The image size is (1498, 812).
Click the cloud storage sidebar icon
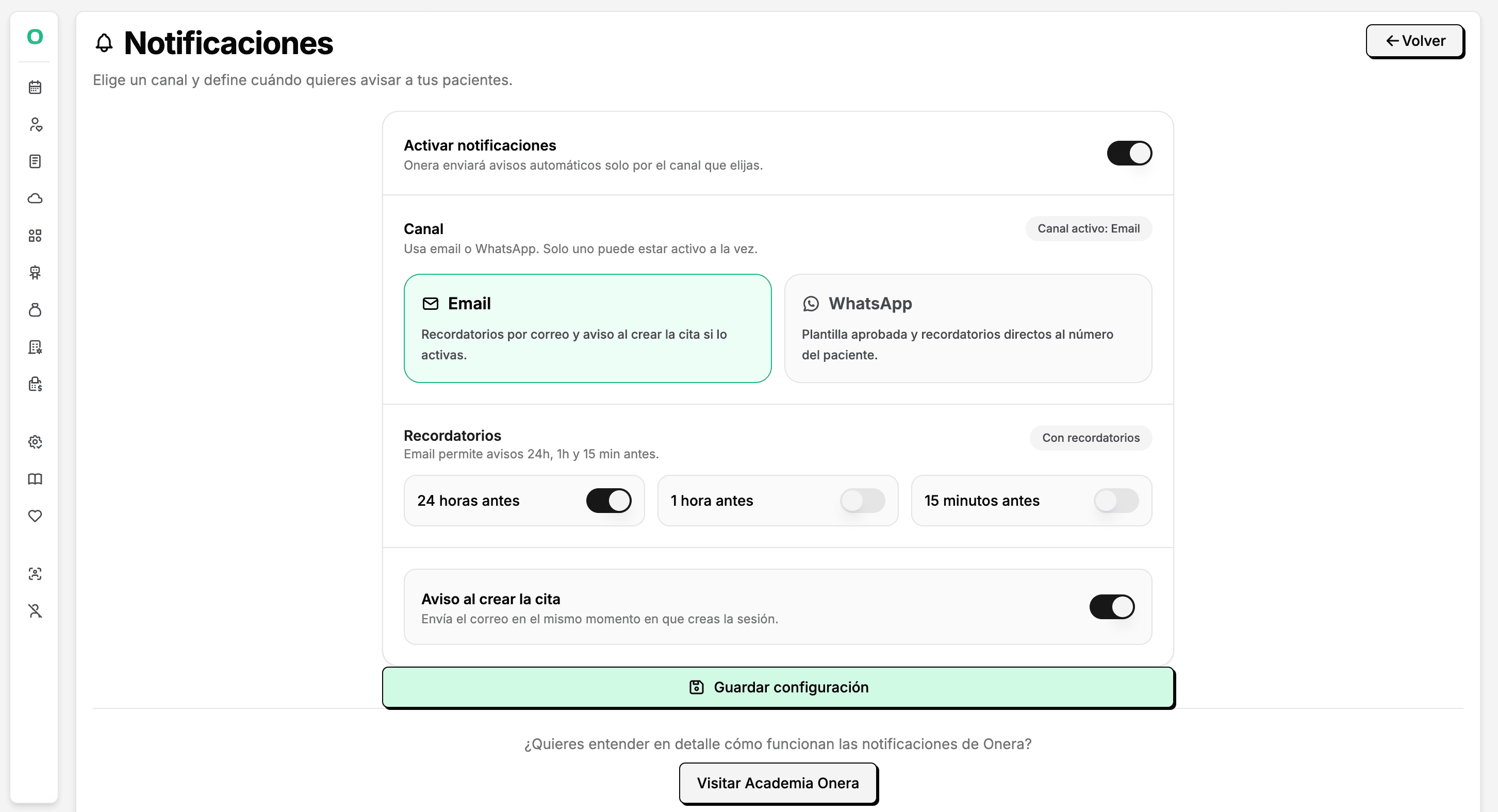[35, 198]
